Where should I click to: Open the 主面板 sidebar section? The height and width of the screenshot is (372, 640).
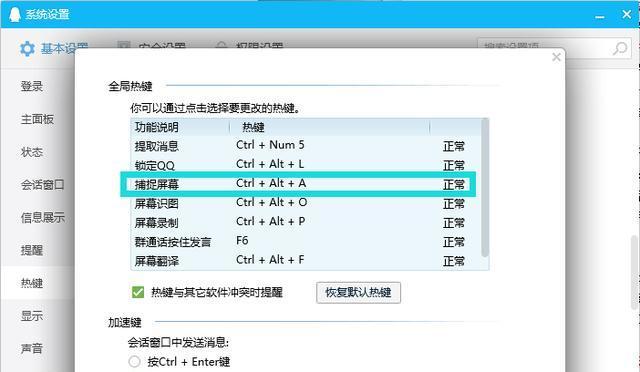(37, 119)
